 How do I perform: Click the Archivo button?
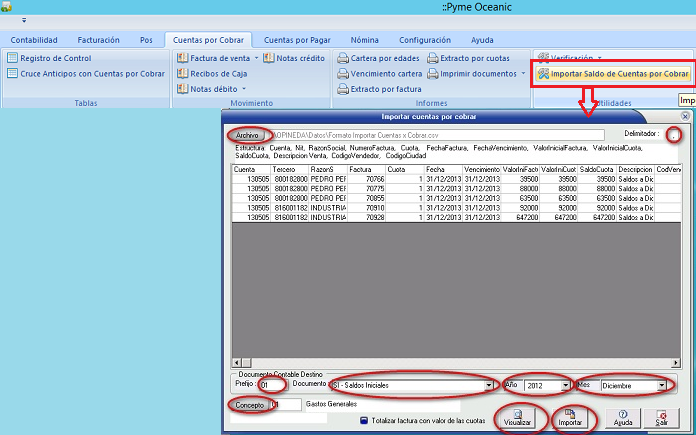247,134
